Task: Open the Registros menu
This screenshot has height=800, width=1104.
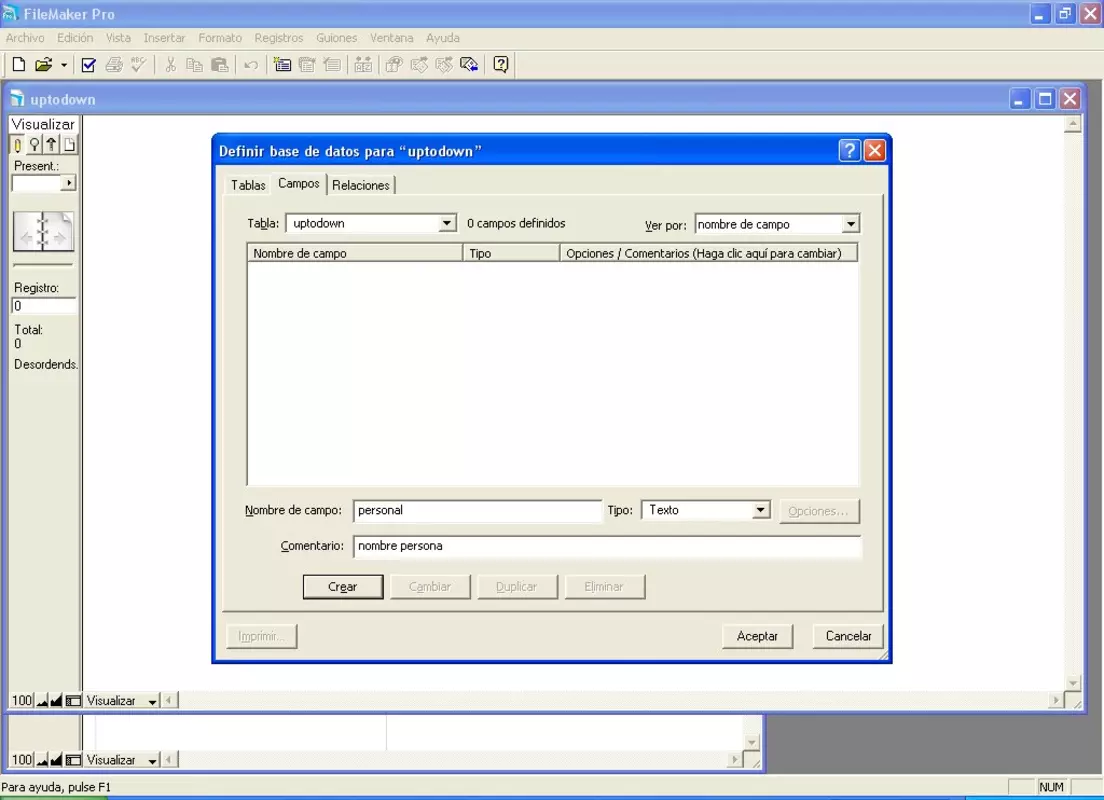Action: pyautogui.click(x=279, y=38)
